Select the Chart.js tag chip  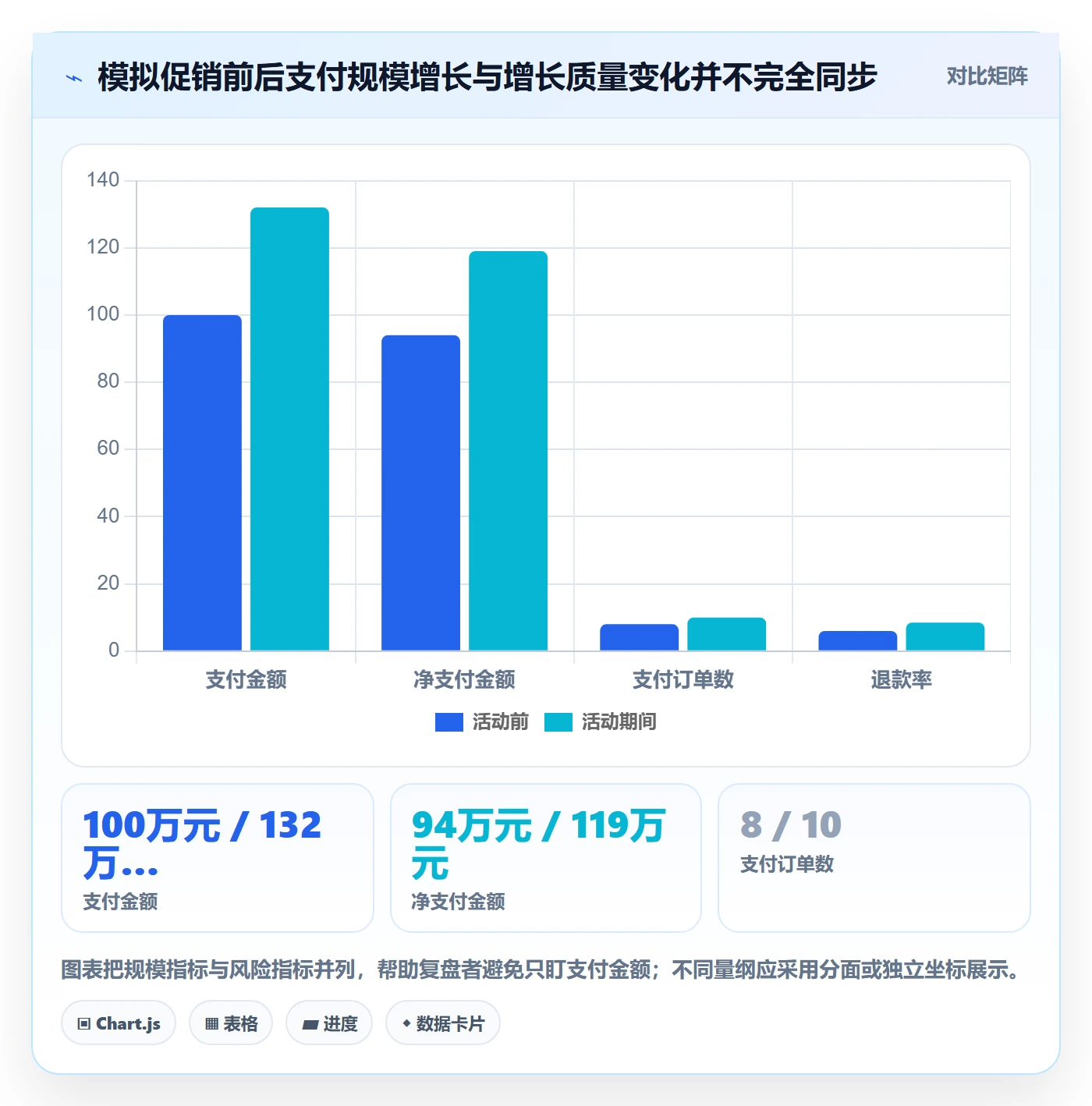point(119,1023)
